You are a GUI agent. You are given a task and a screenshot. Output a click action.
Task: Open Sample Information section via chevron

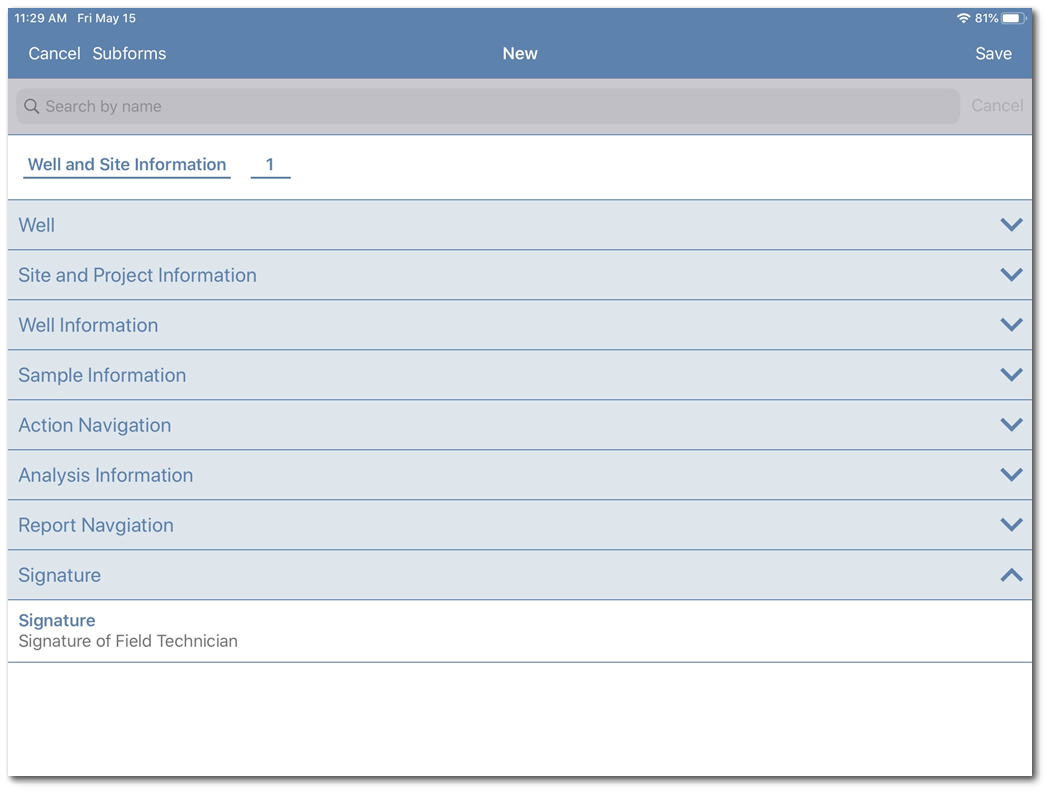coord(1011,375)
